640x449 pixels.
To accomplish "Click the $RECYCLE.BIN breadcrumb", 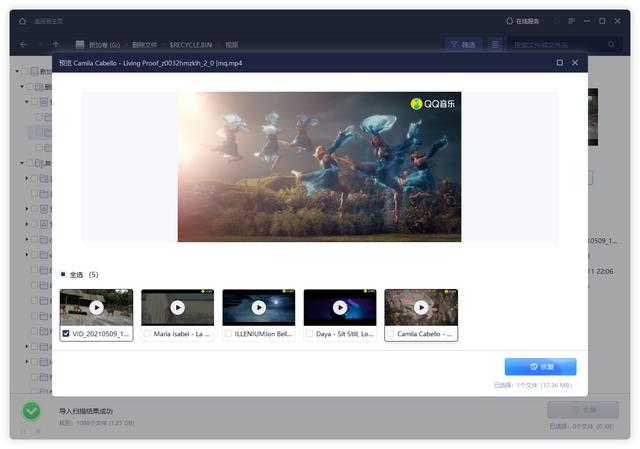I will tap(191, 44).
